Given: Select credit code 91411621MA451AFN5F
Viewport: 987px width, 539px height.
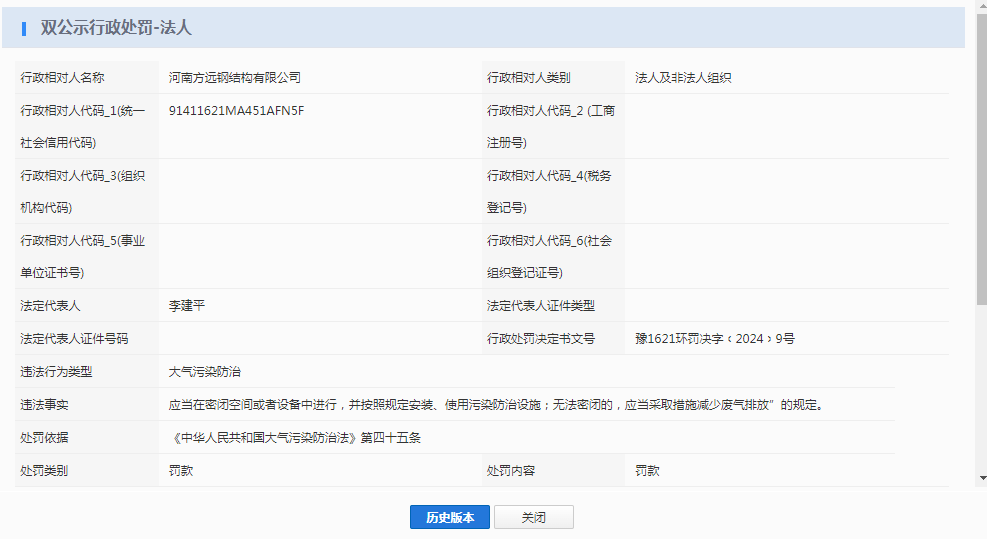Looking at the screenshot, I should coord(236,111).
